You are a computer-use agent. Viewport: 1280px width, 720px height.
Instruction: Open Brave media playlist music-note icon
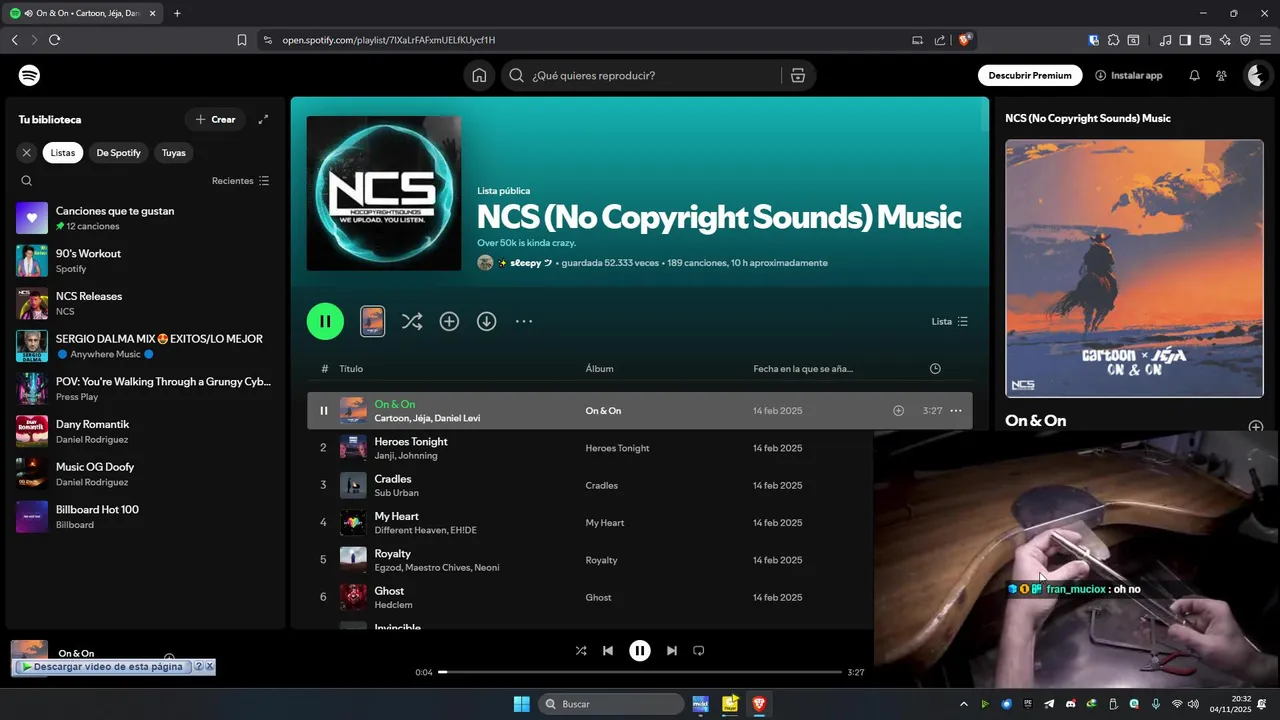click(1166, 40)
